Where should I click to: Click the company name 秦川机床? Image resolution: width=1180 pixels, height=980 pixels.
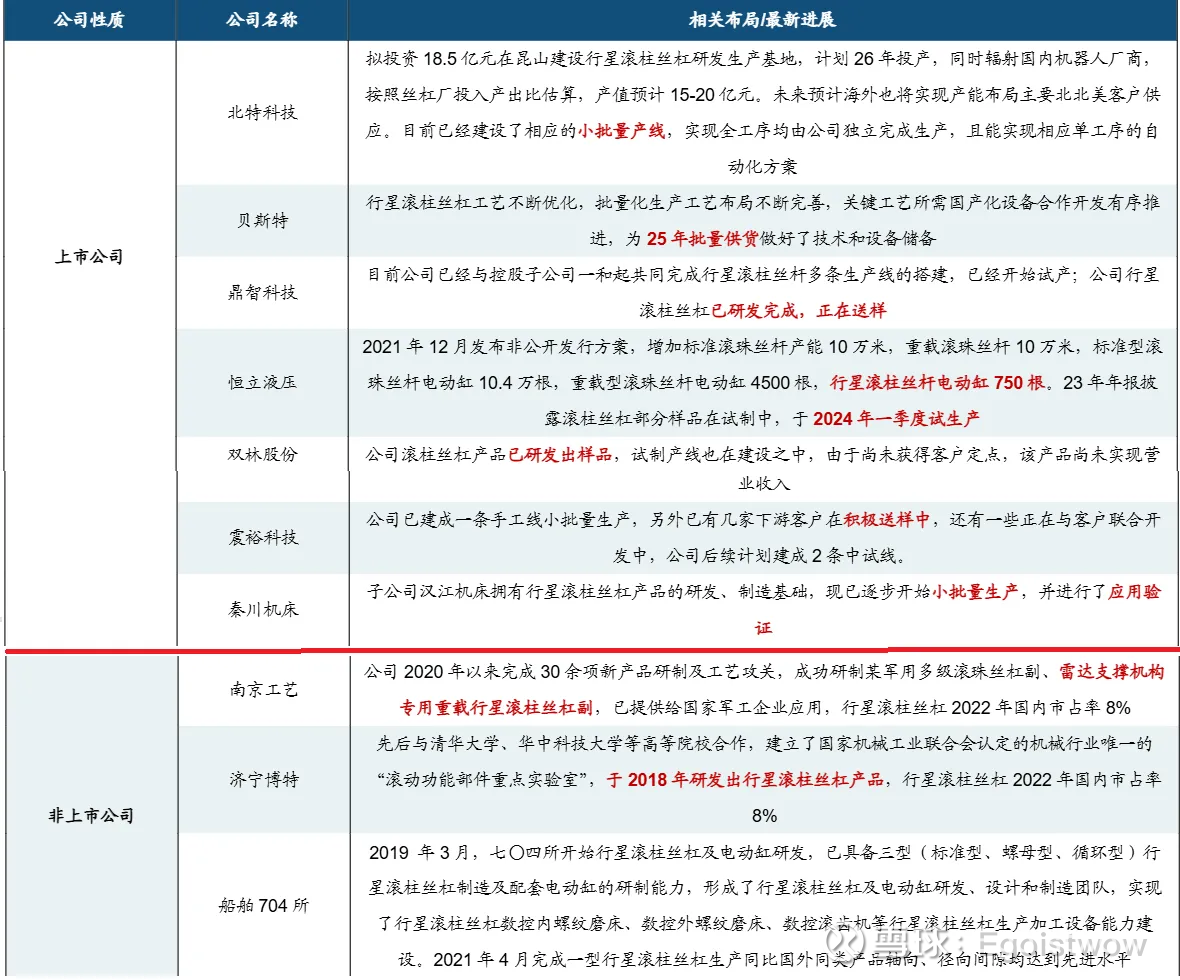click(263, 610)
